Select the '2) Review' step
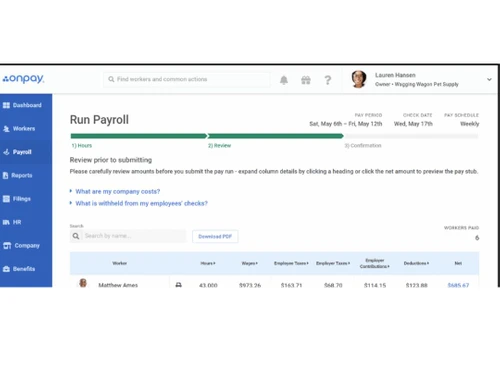 pos(219,146)
